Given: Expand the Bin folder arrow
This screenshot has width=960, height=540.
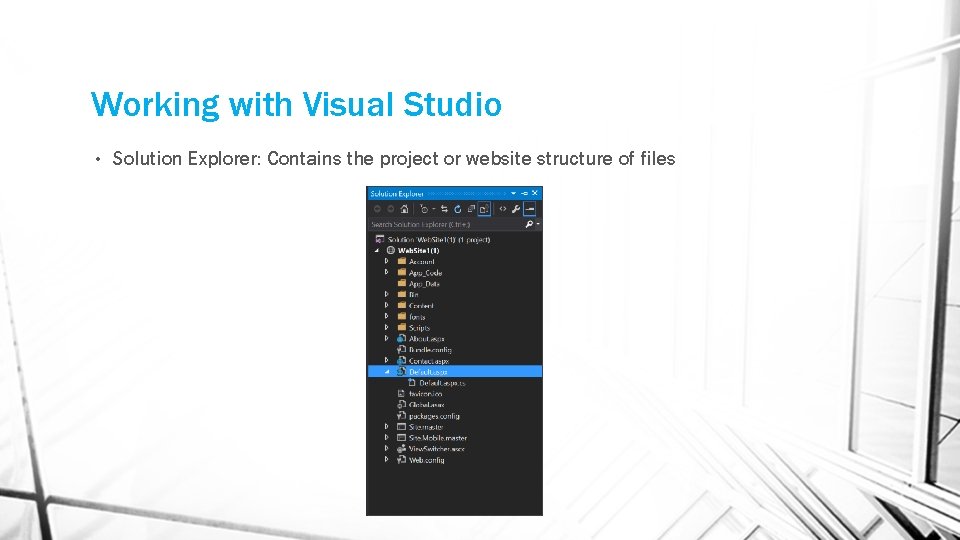Looking at the screenshot, I should tap(386, 294).
